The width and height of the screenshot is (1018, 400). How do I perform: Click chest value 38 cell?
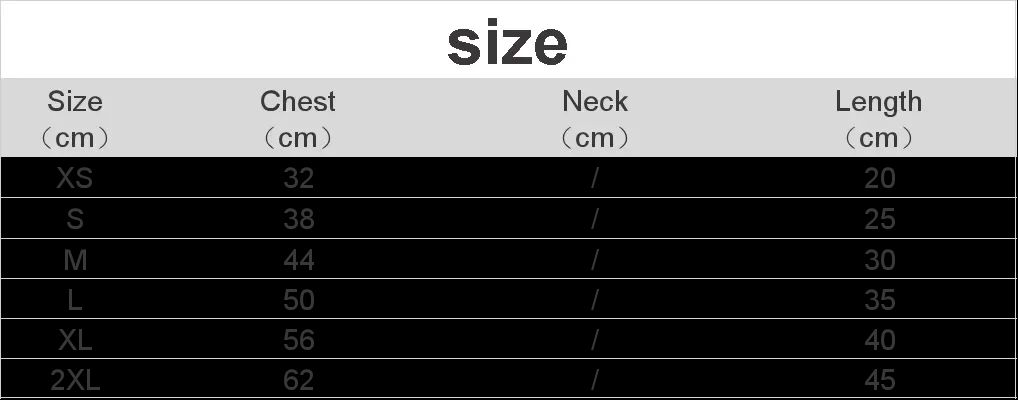click(x=298, y=219)
